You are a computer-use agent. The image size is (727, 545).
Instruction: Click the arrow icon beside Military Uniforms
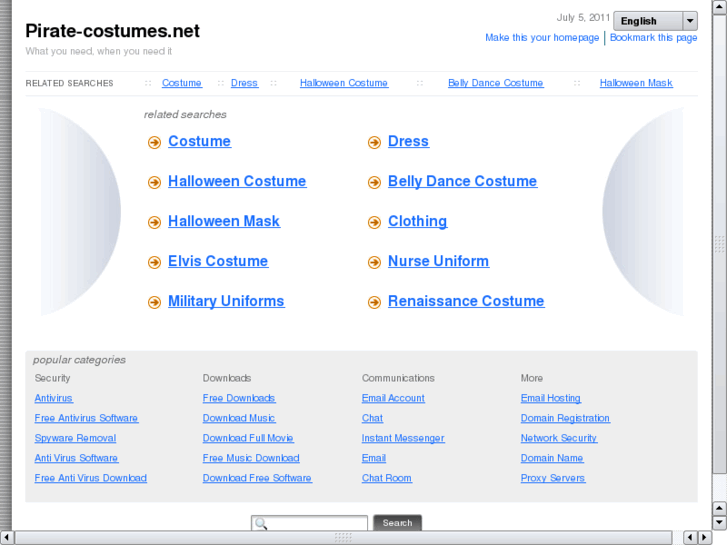click(x=154, y=302)
